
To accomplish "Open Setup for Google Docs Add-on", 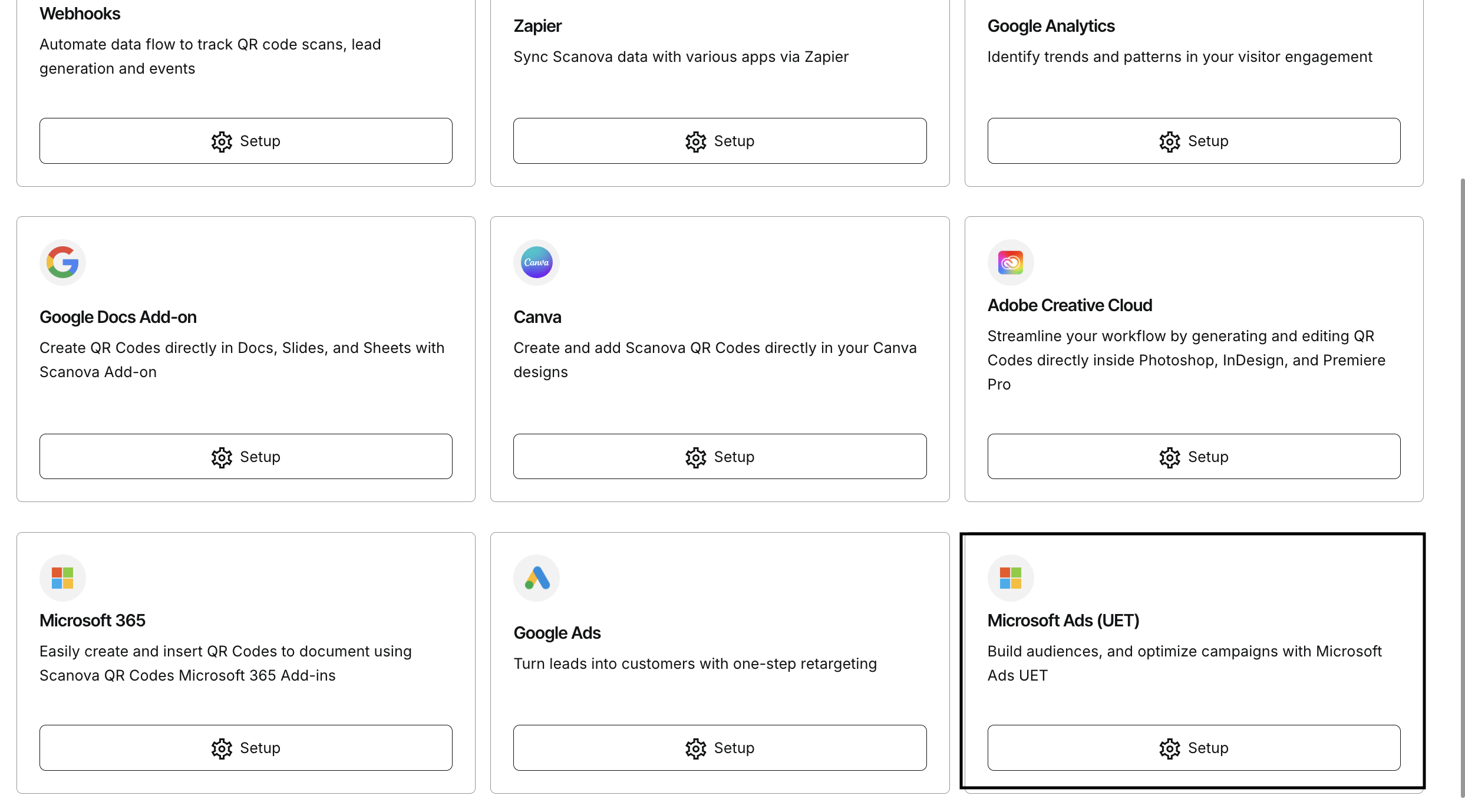I will coord(246,457).
